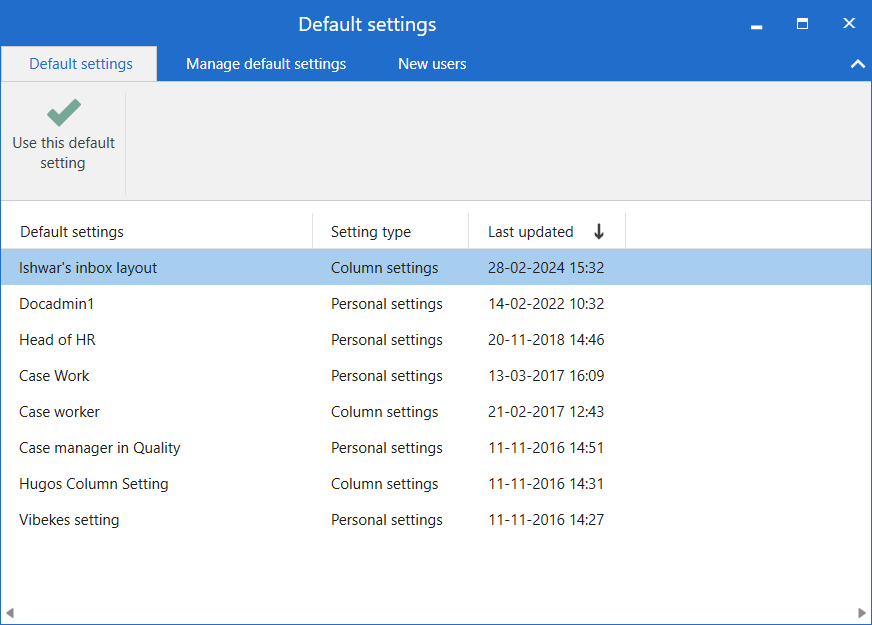Click Column settings type for Hugos Column Setting
Image resolution: width=872 pixels, height=625 pixels.
pos(384,484)
